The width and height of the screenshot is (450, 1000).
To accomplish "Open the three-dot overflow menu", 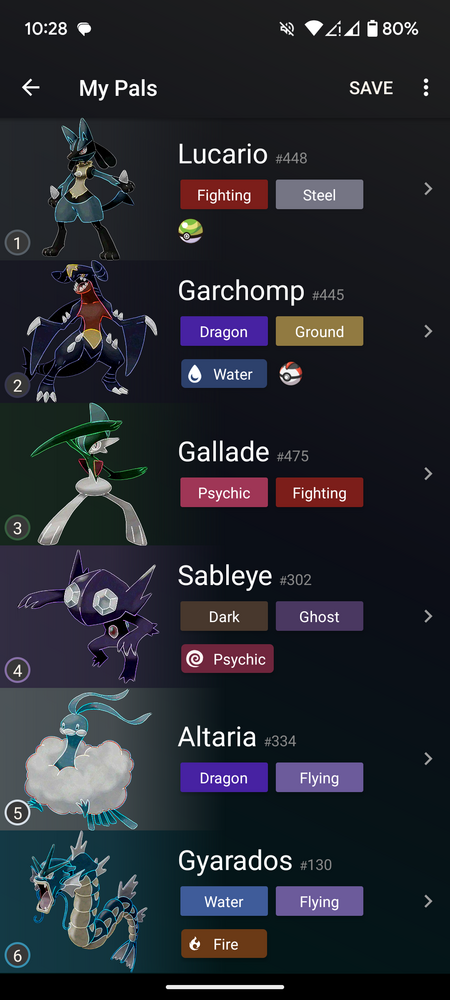I will (x=426, y=88).
